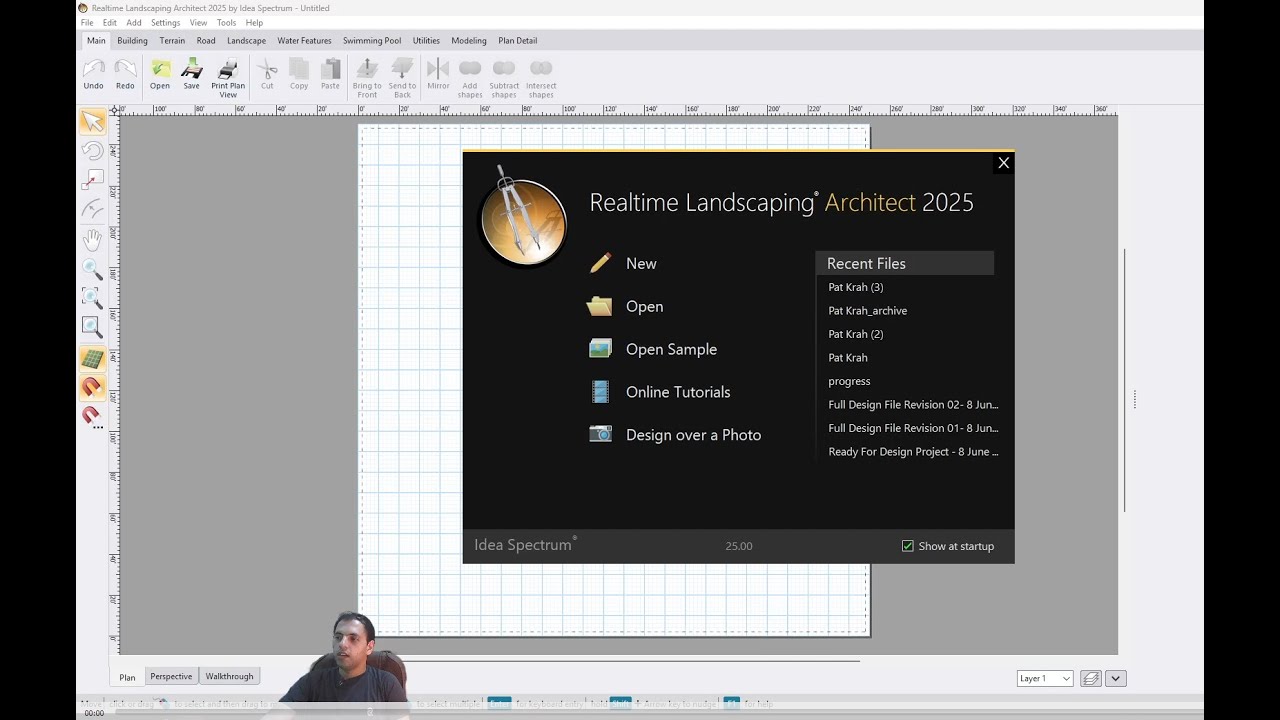Click Open Sample in the welcome dialog
Screen dimensions: 1280x720
pos(671,349)
